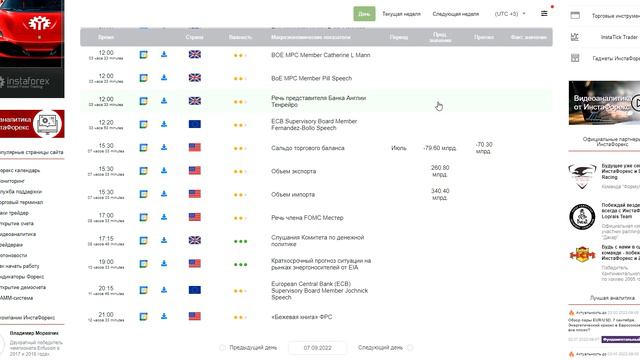Open the Торговый терминал sidebar link

(x=21, y=202)
